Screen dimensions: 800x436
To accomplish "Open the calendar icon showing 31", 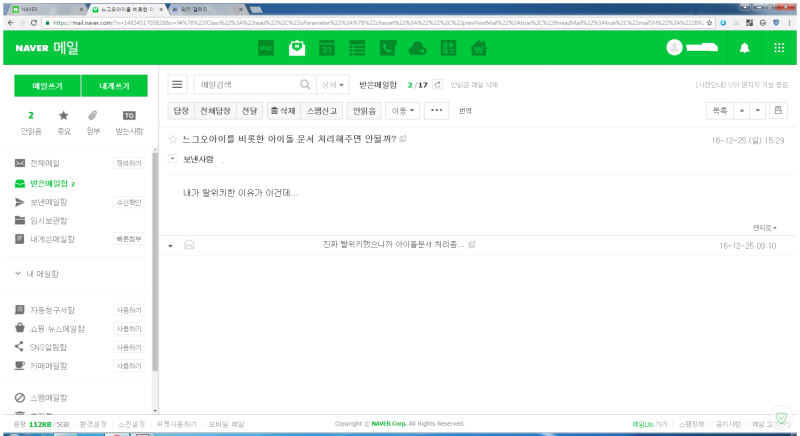I will pyautogui.click(x=327, y=48).
